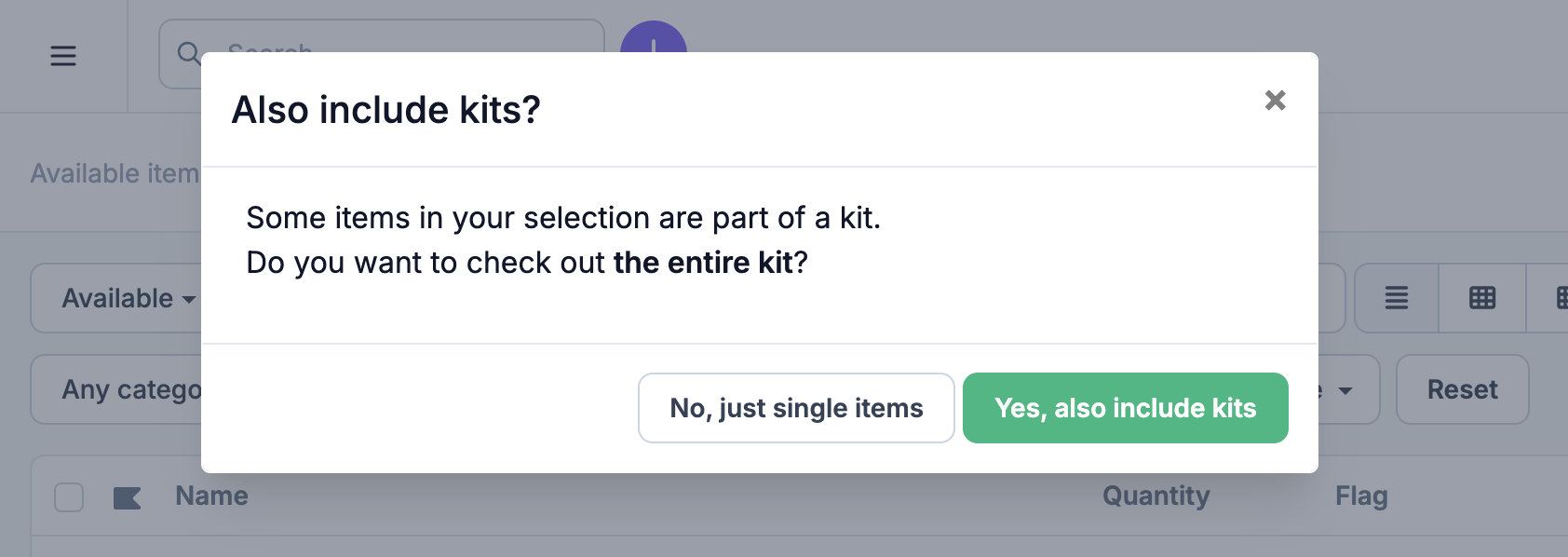The width and height of the screenshot is (1568, 557).
Task: Open the dropdown beside Reset
Action: (x=1346, y=389)
